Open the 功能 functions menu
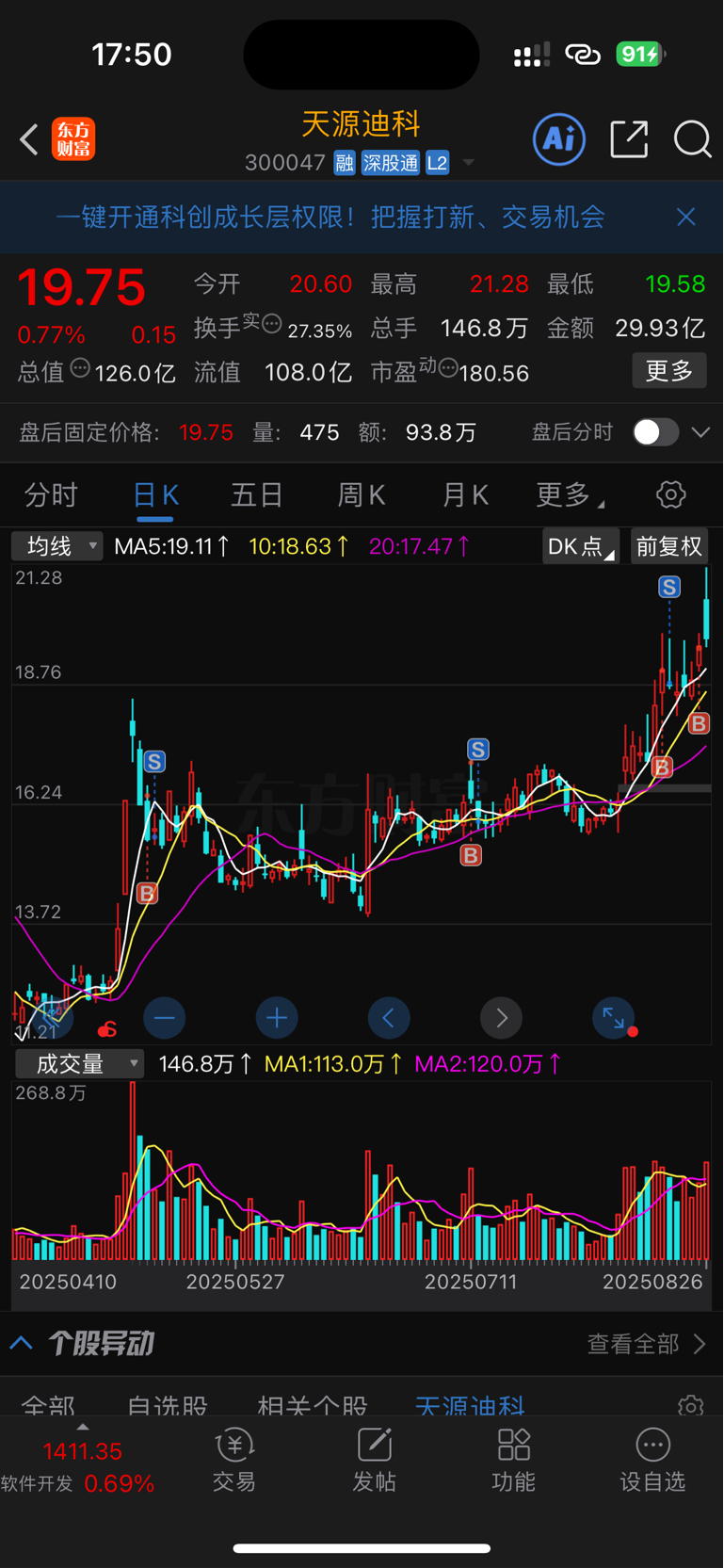 pos(514,1460)
